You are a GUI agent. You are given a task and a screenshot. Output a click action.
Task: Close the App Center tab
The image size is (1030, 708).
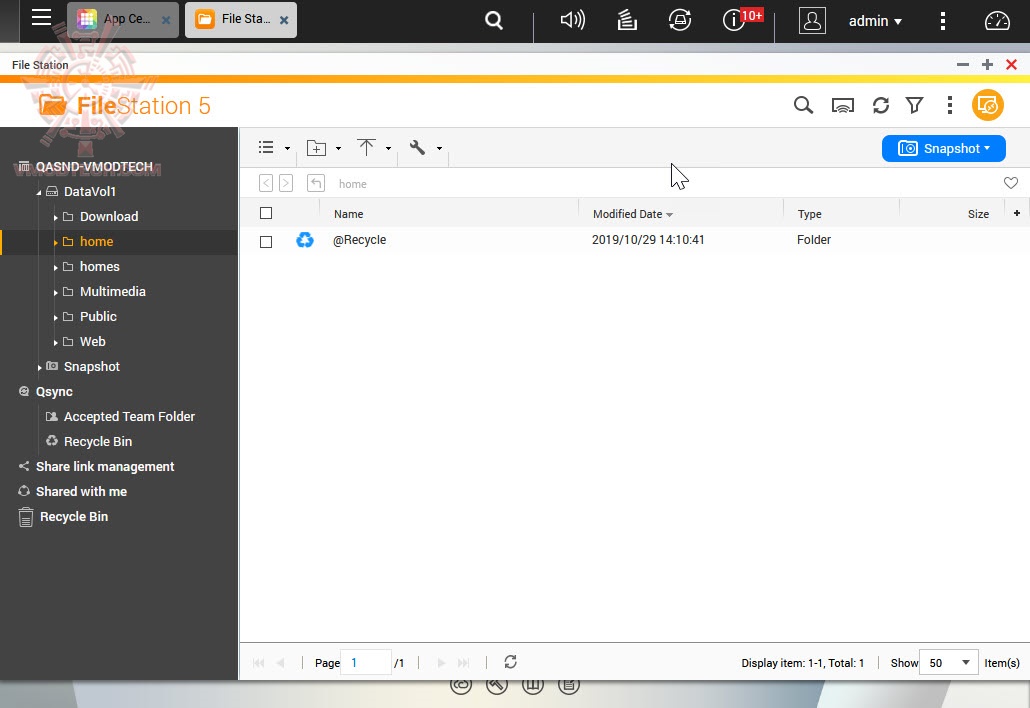pyautogui.click(x=166, y=20)
